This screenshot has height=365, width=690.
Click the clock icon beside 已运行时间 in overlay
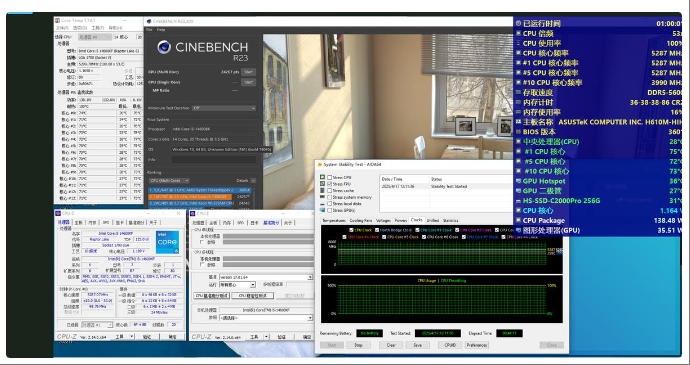pyautogui.click(x=518, y=23)
